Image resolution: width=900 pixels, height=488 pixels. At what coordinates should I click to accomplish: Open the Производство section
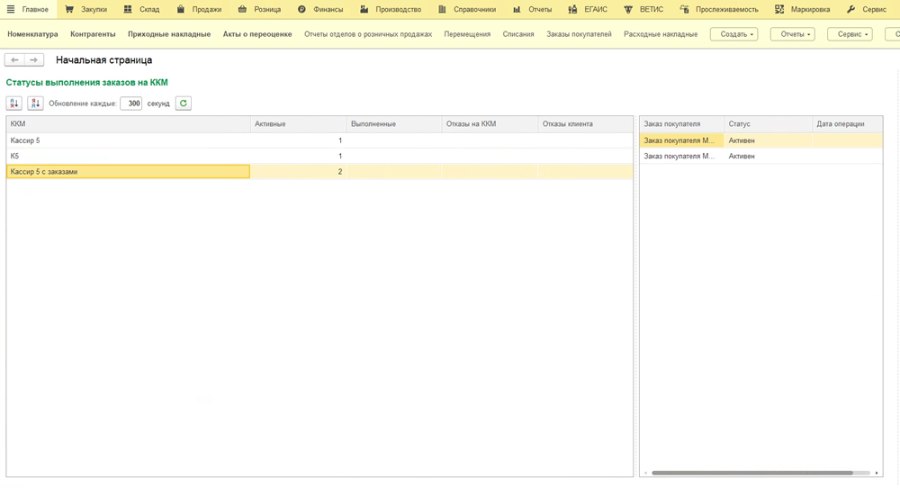click(x=390, y=9)
